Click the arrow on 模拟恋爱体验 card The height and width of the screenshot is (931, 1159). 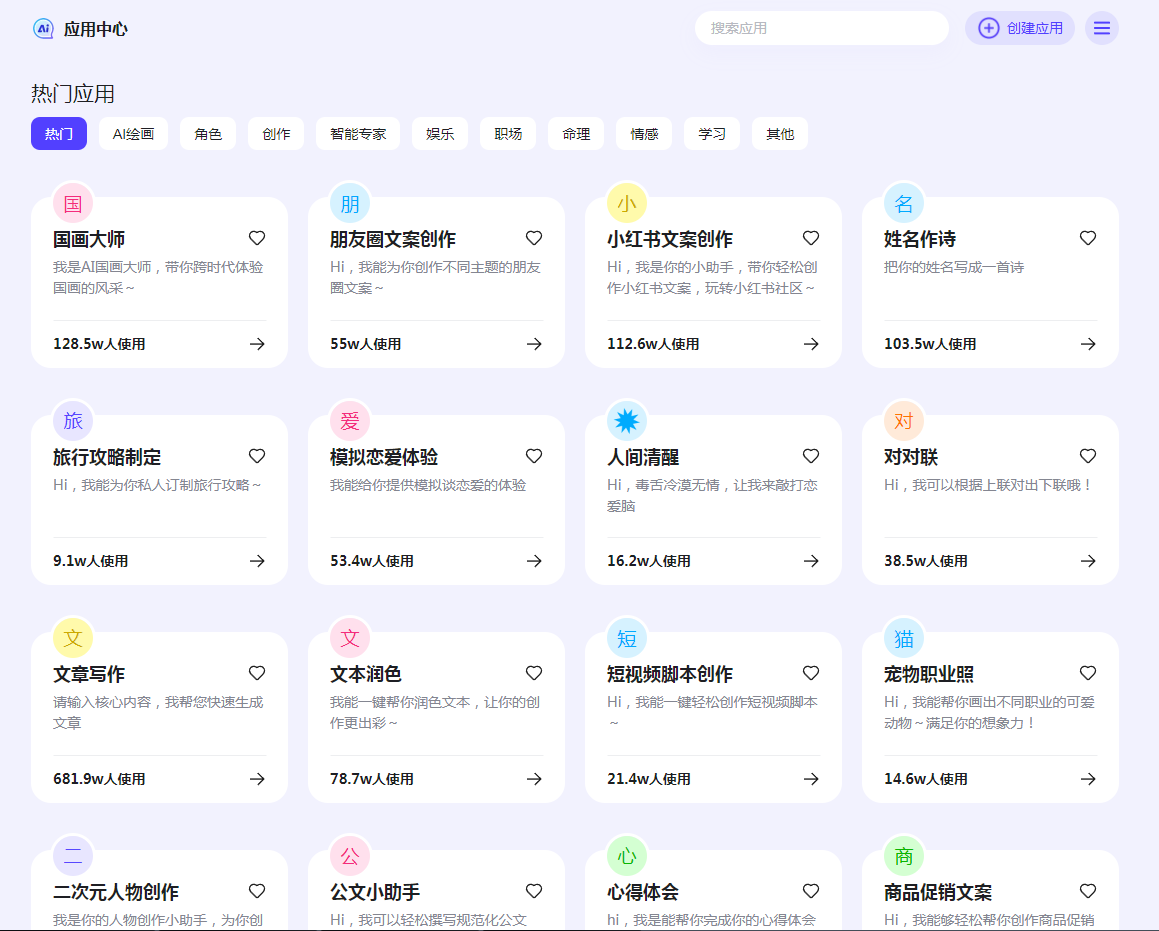coord(534,561)
